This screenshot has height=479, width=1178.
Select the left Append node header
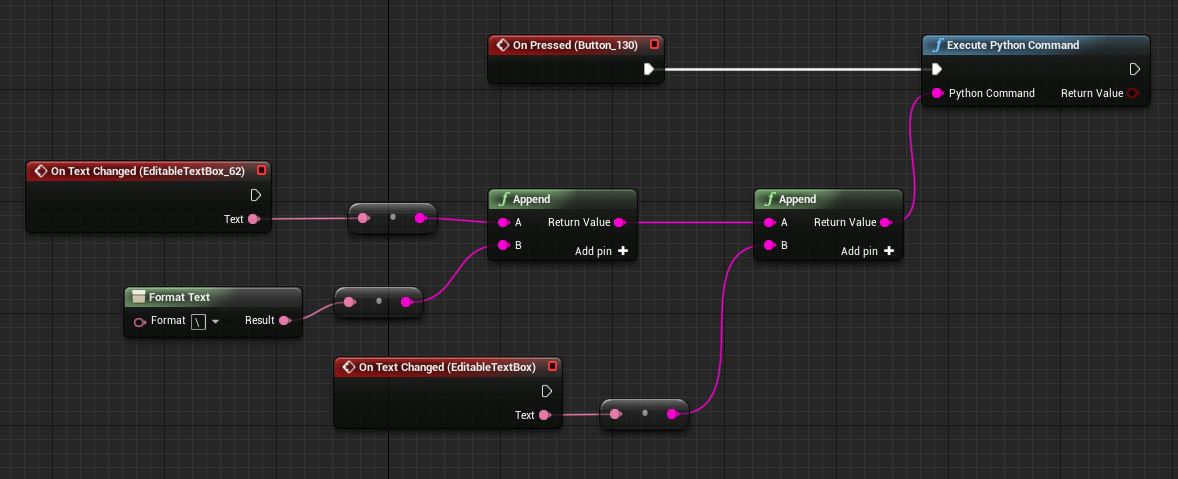coord(562,199)
